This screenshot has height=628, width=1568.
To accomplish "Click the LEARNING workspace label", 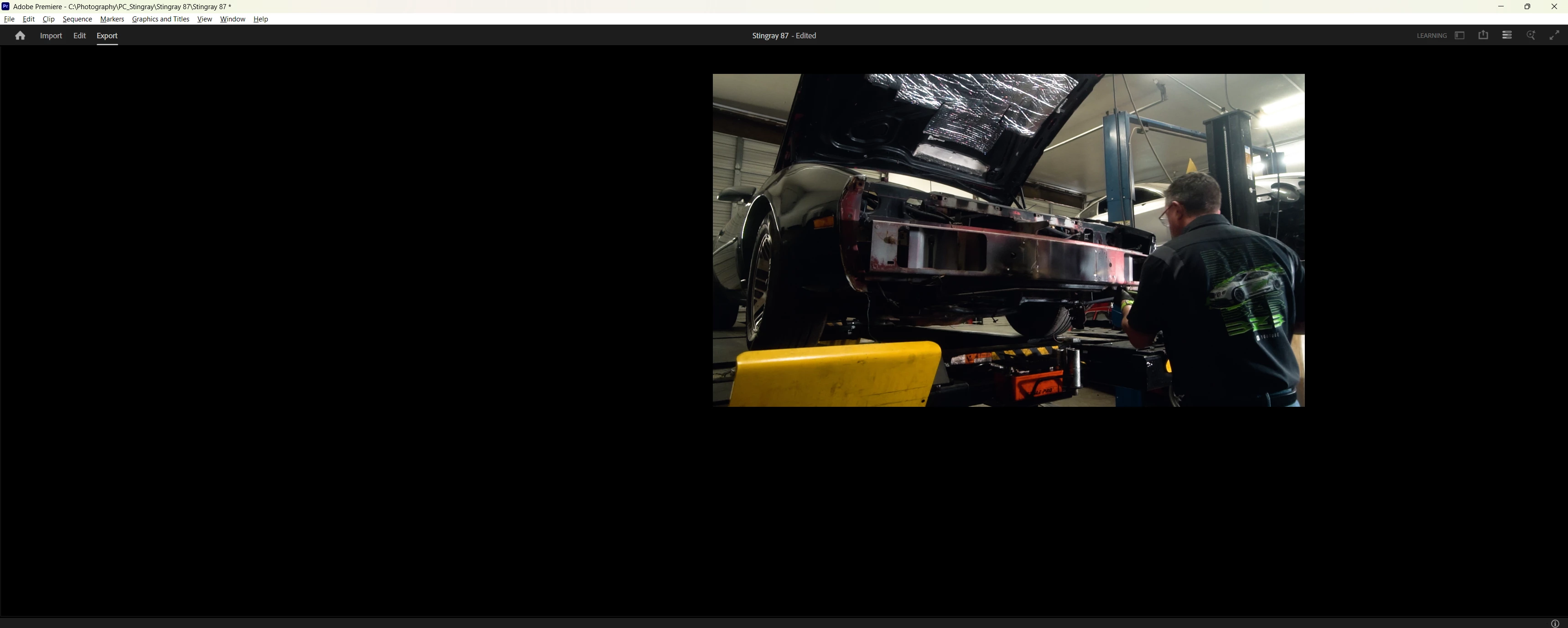I will [1431, 36].
